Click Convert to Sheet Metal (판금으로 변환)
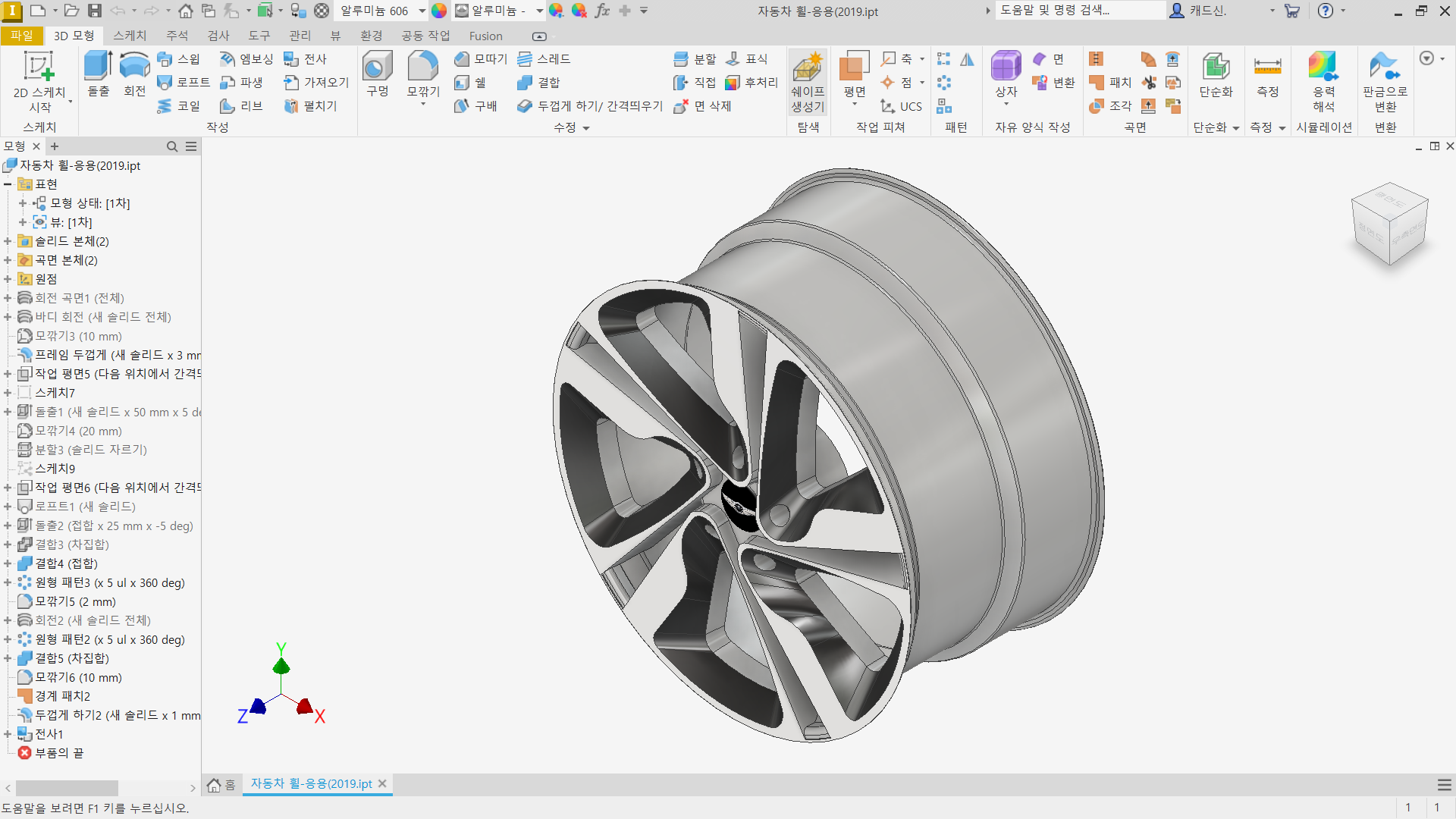 (1385, 82)
